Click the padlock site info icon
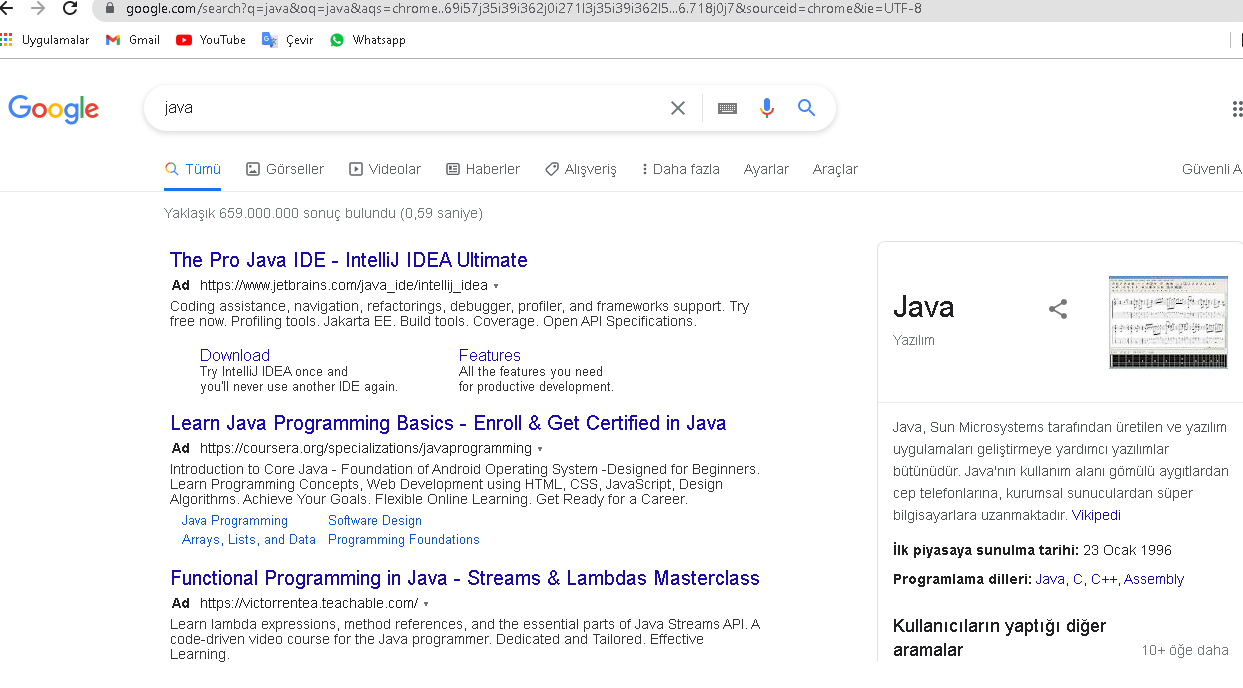The height and width of the screenshot is (688, 1243). pyautogui.click(x=110, y=8)
